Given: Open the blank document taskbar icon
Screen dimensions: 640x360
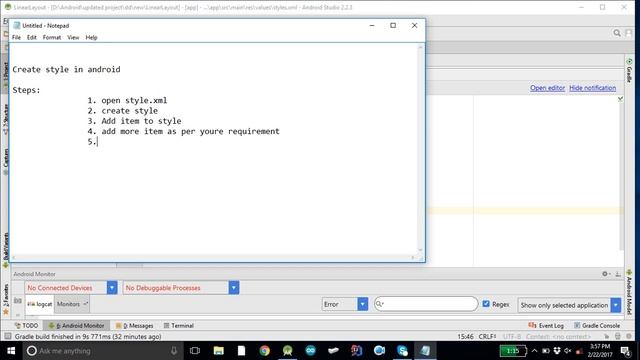Looking at the screenshot, I should [242, 351].
